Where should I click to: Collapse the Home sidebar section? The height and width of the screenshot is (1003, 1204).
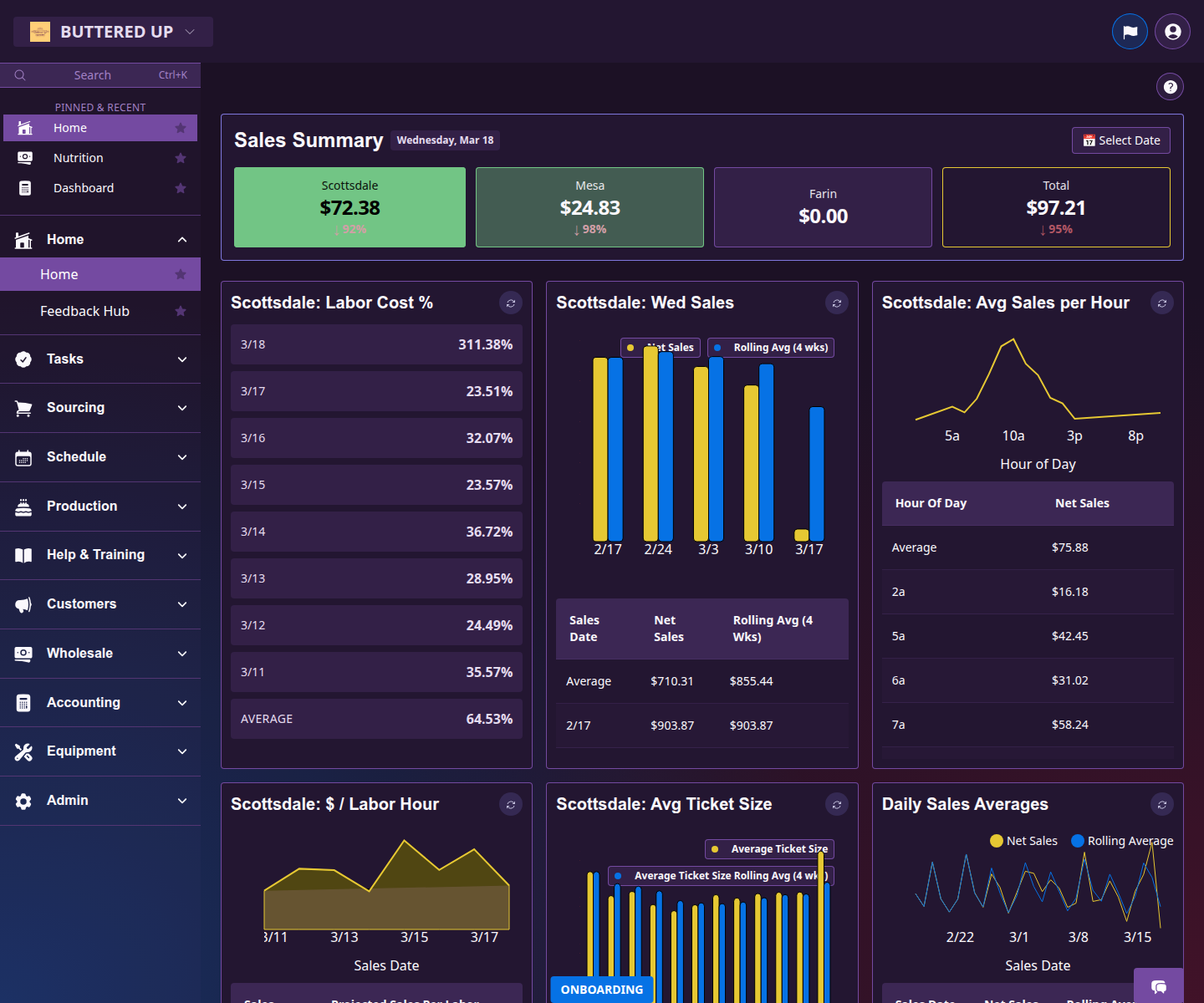coord(182,239)
